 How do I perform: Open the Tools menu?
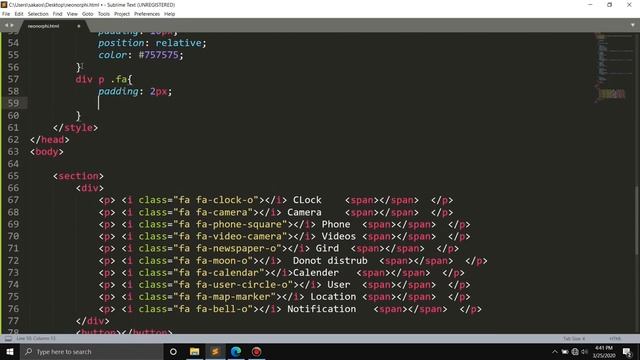(104, 14)
